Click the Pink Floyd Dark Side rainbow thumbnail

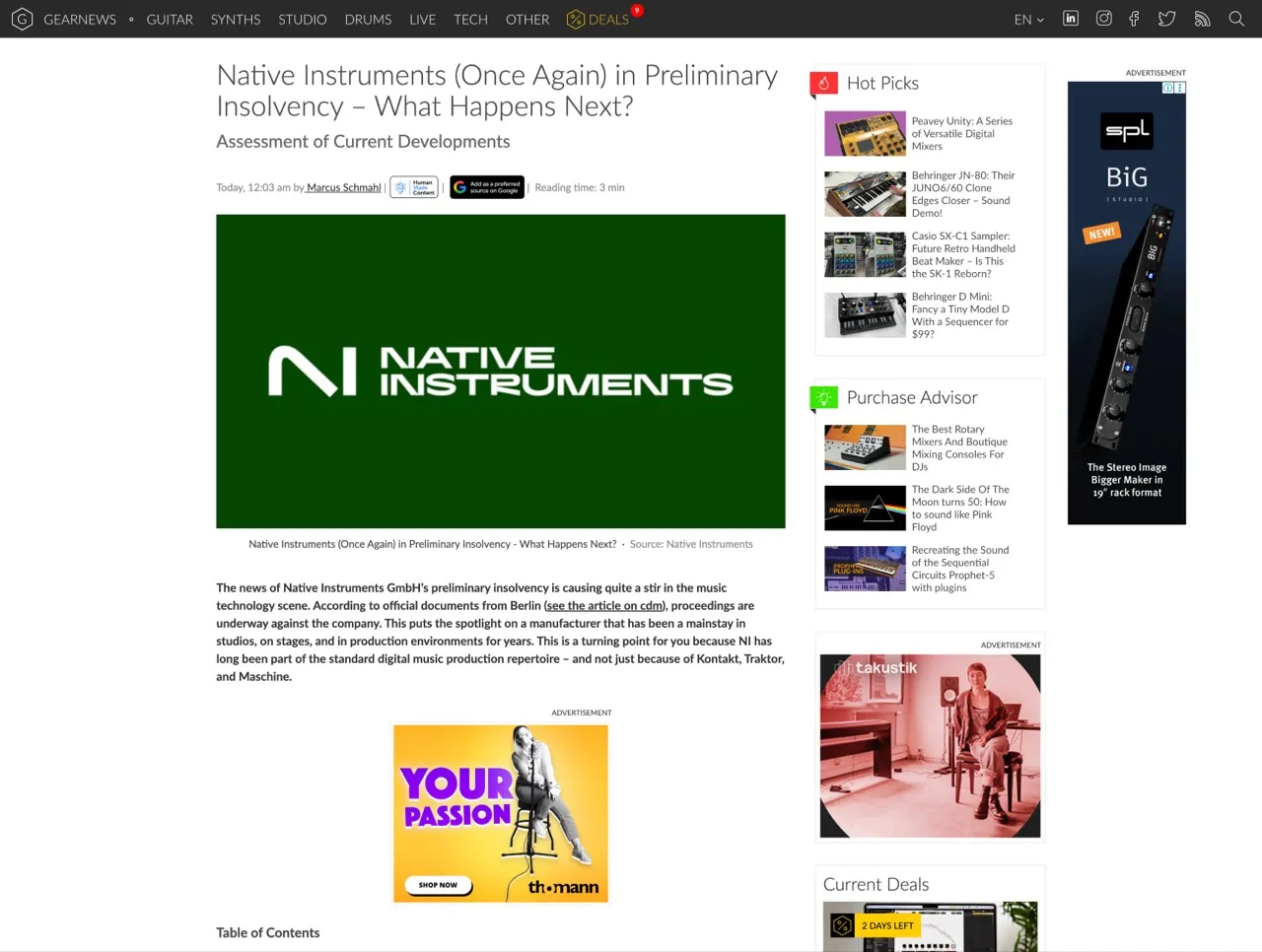[x=865, y=508]
